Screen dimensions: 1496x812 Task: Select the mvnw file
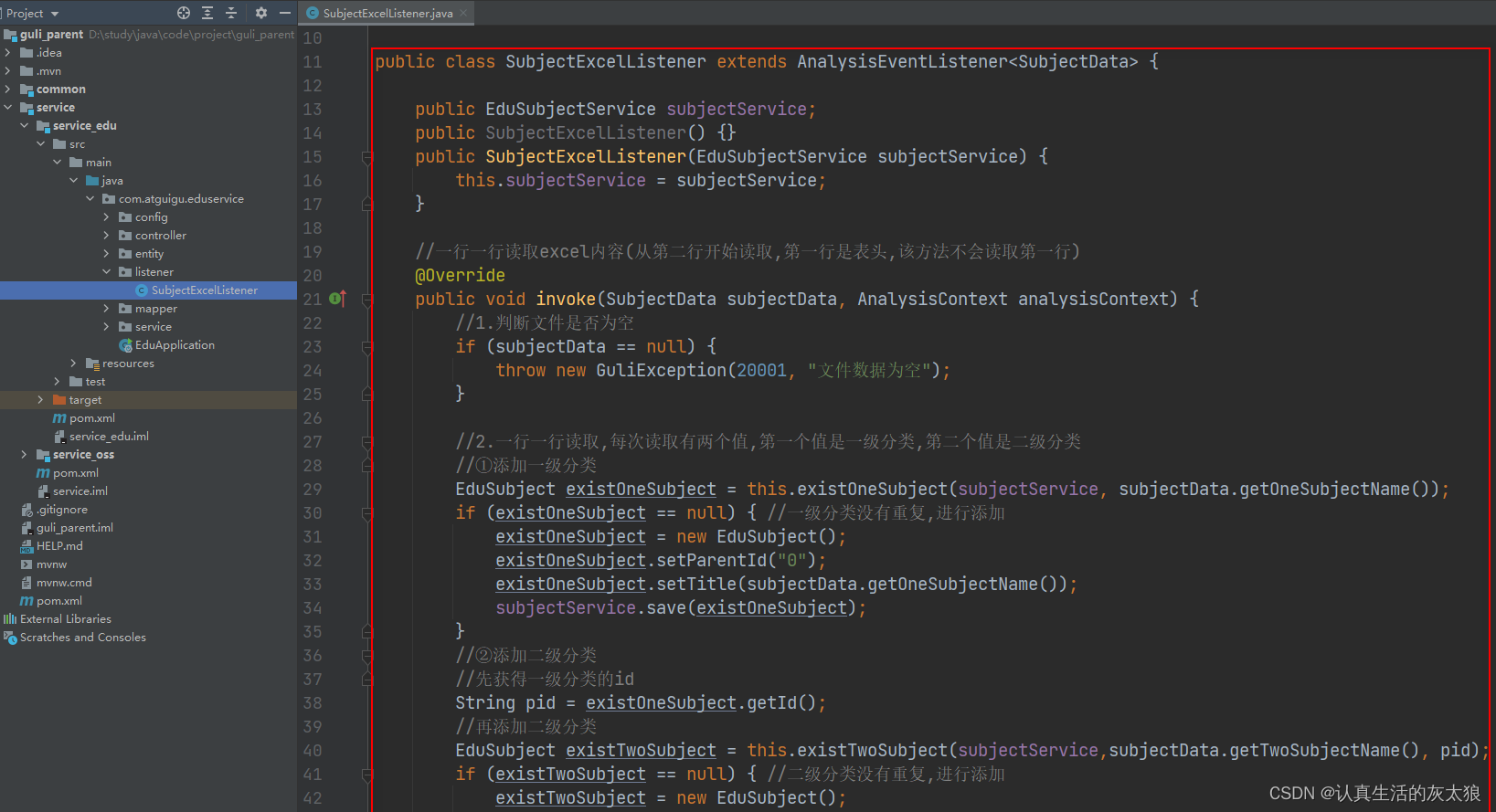(x=51, y=564)
